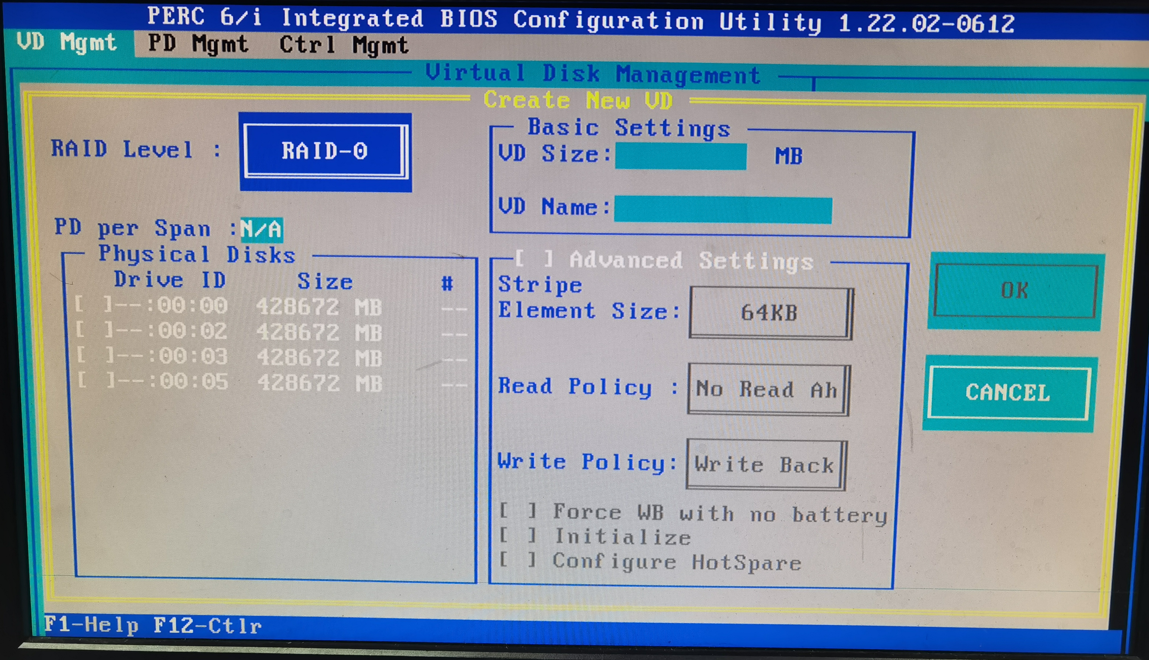Viewport: 1149px width, 660px height.
Task: Check the box for drive 00:00
Action: (x=94, y=305)
